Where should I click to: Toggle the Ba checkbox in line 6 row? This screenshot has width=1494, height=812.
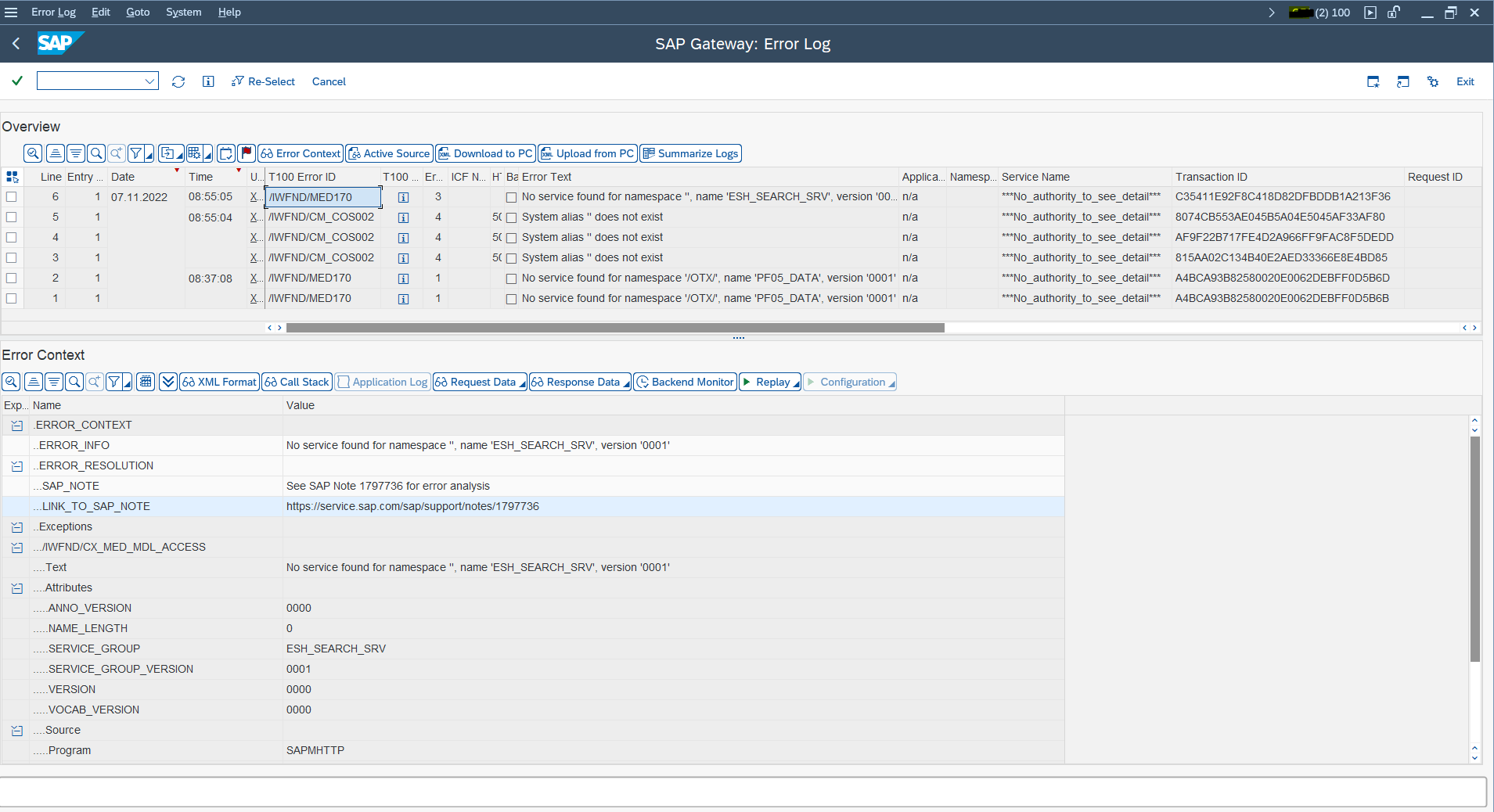coord(512,197)
